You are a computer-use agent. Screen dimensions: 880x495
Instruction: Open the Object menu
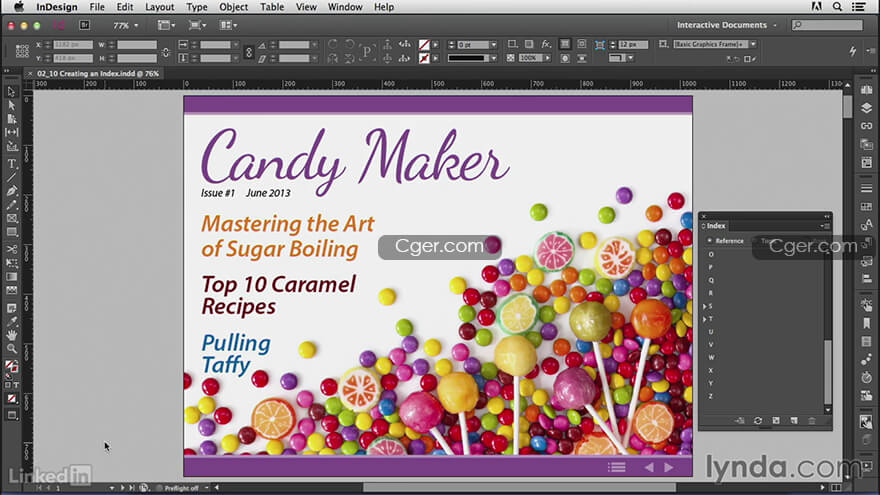tap(233, 7)
